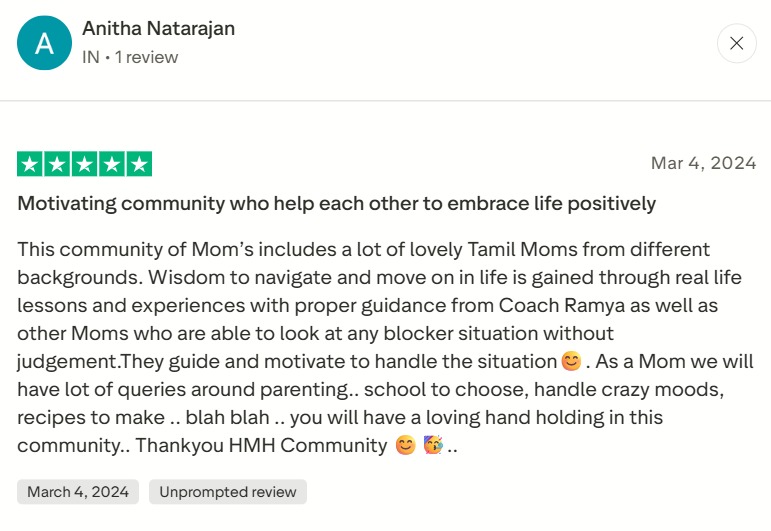Click the '1 review' count text
Screen dimensions: 771x531
[x=146, y=57]
